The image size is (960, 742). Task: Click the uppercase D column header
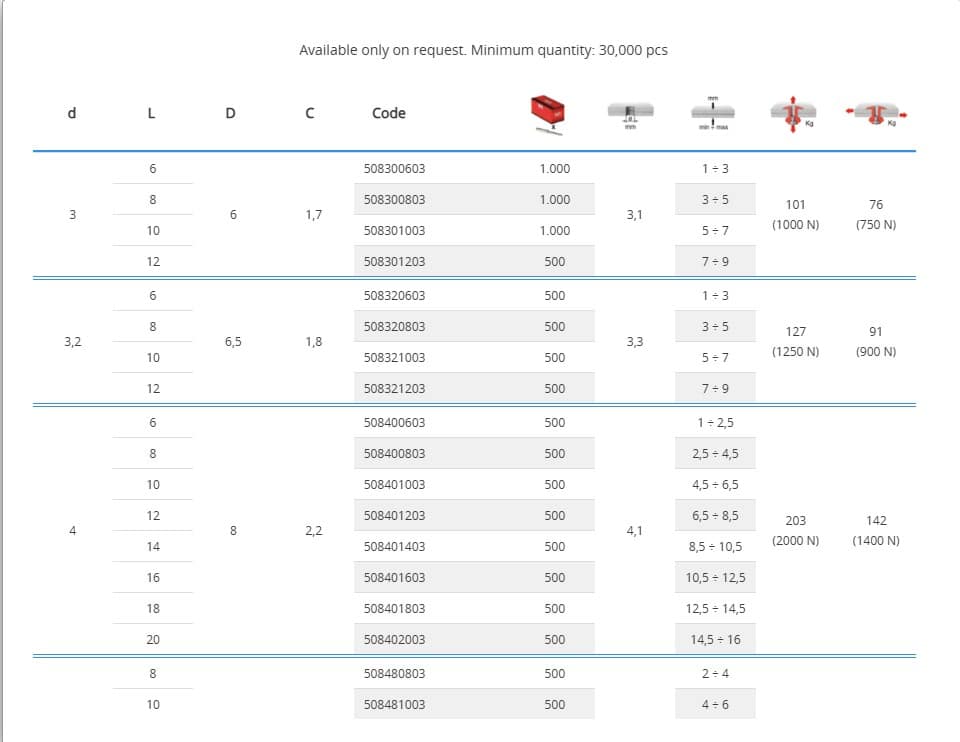(x=231, y=113)
